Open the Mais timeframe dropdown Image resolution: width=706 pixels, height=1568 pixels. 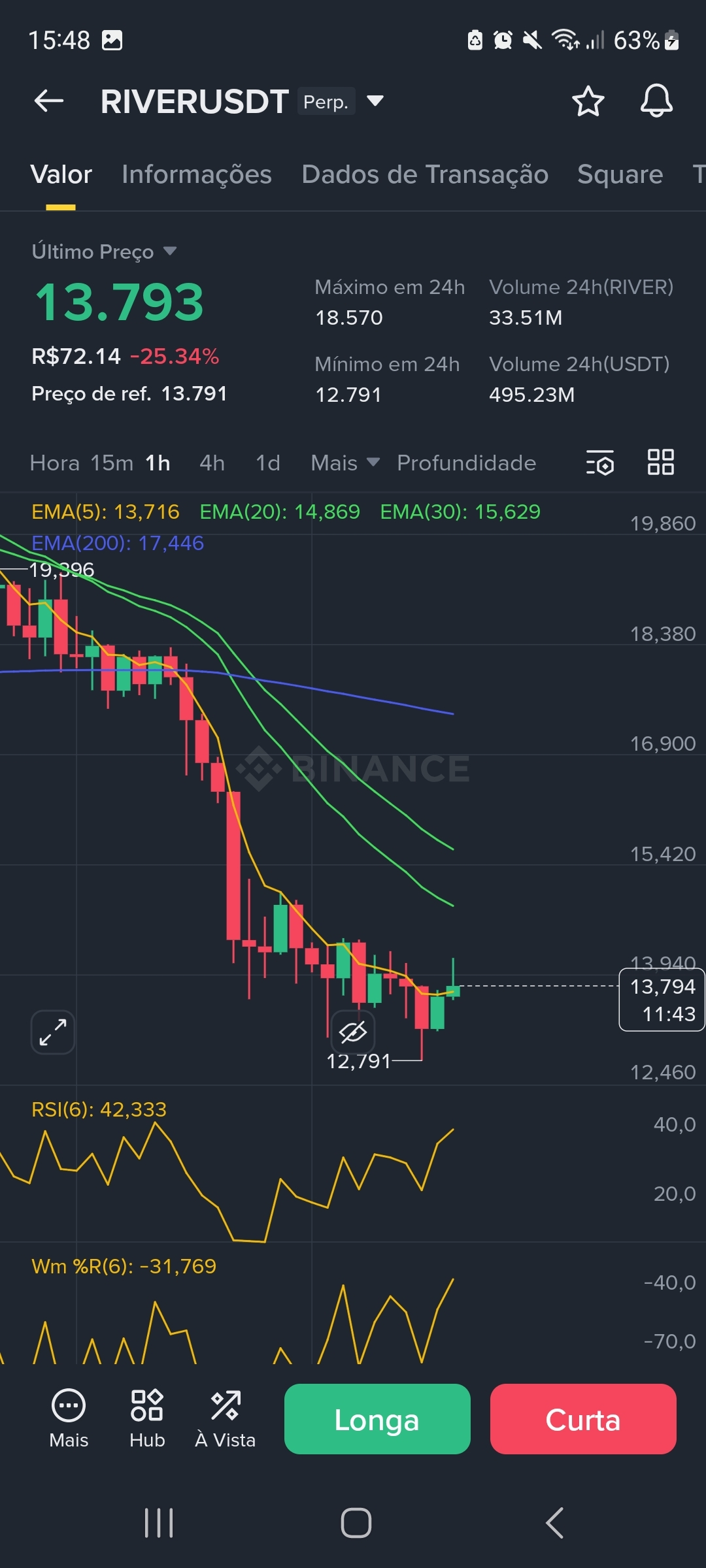tap(345, 463)
